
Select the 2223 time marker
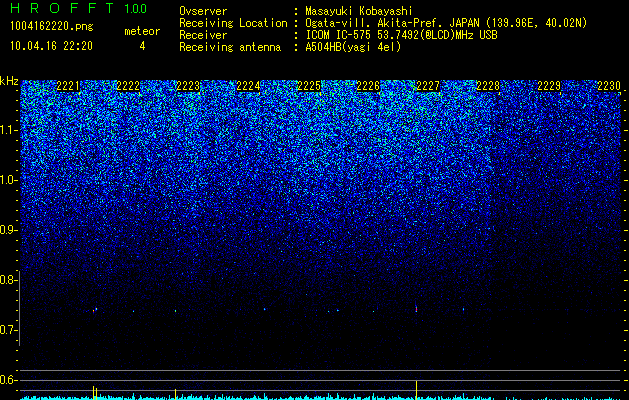click(x=188, y=86)
